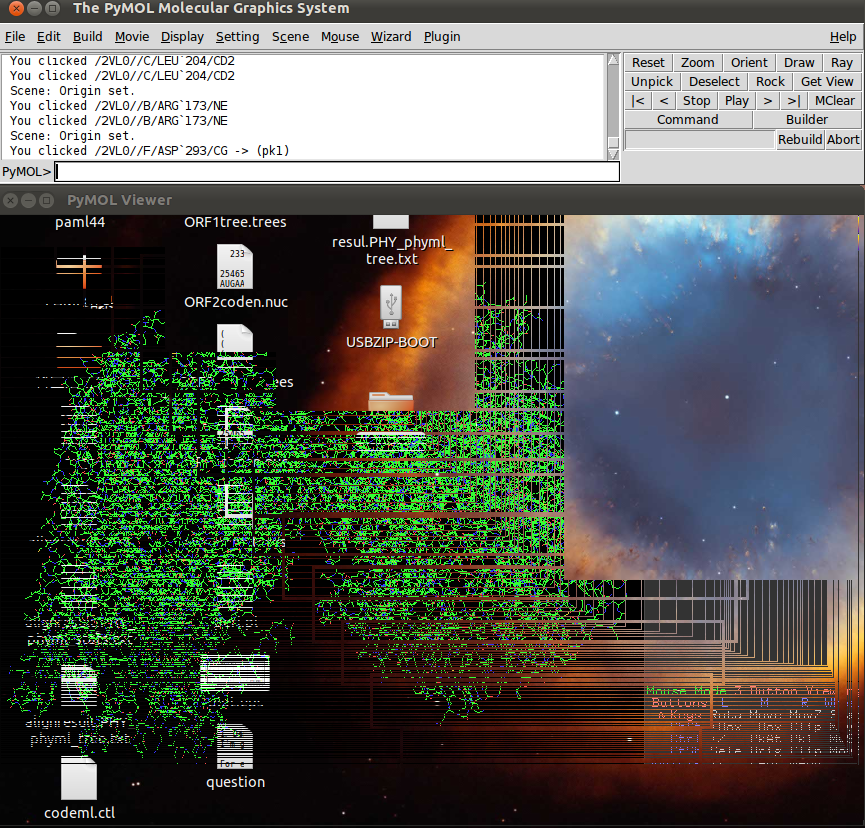Open the USBZIP-BOOT drive icon
865x828 pixels.
pyautogui.click(x=391, y=307)
